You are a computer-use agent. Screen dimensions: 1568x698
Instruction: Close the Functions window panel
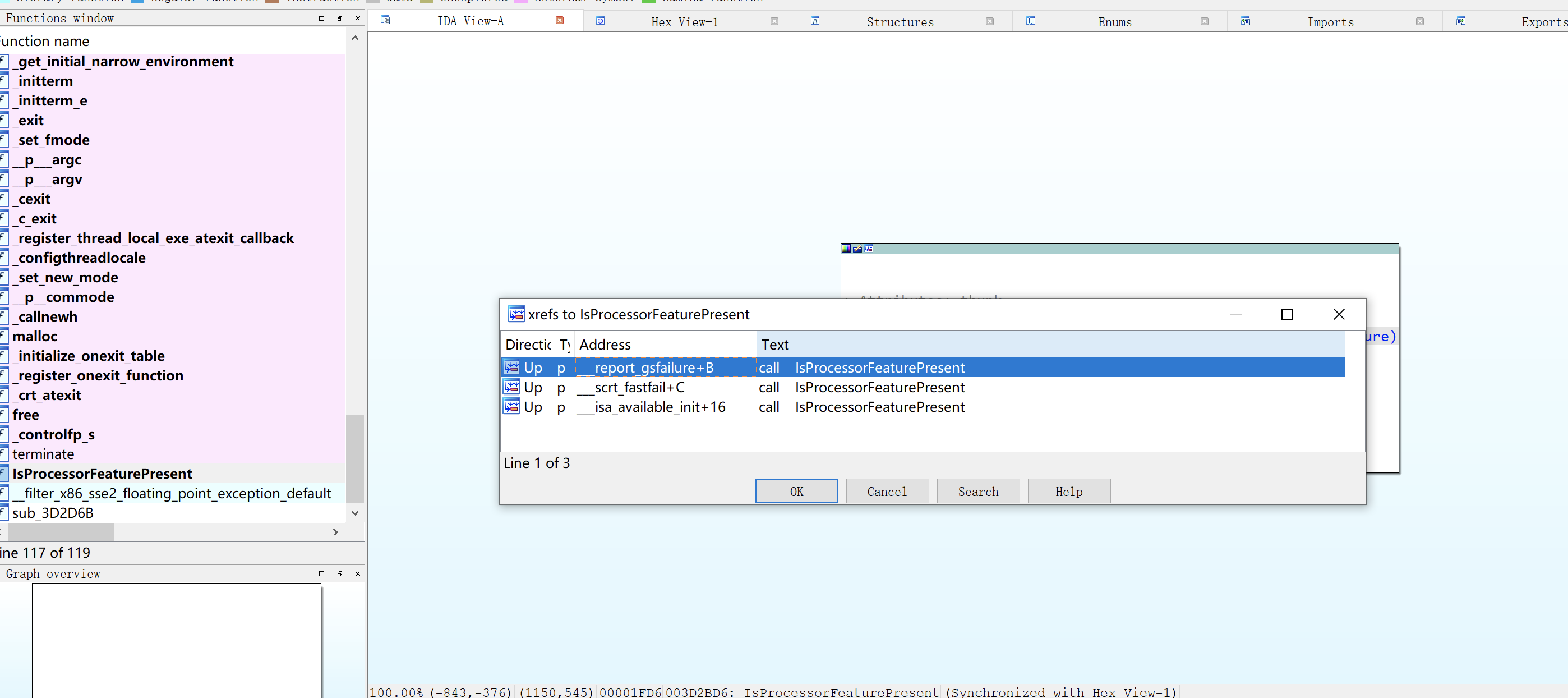357,19
